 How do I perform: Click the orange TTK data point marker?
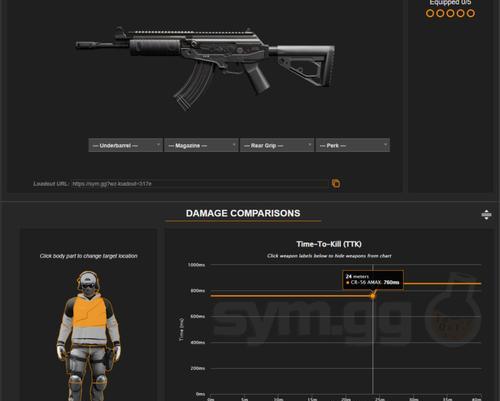point(373,296)
